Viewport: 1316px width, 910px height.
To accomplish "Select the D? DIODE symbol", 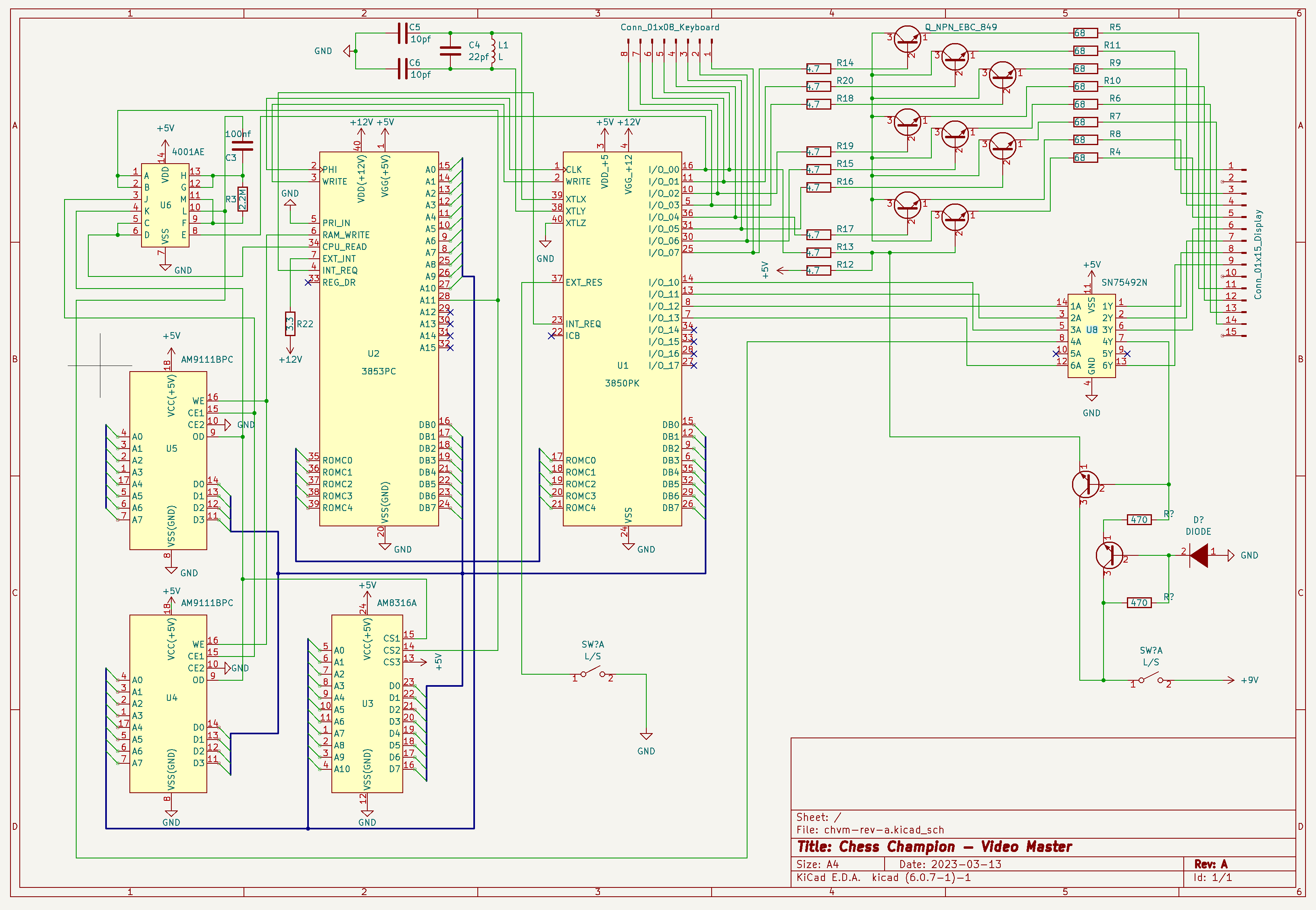I will [x=1199, y=555].
